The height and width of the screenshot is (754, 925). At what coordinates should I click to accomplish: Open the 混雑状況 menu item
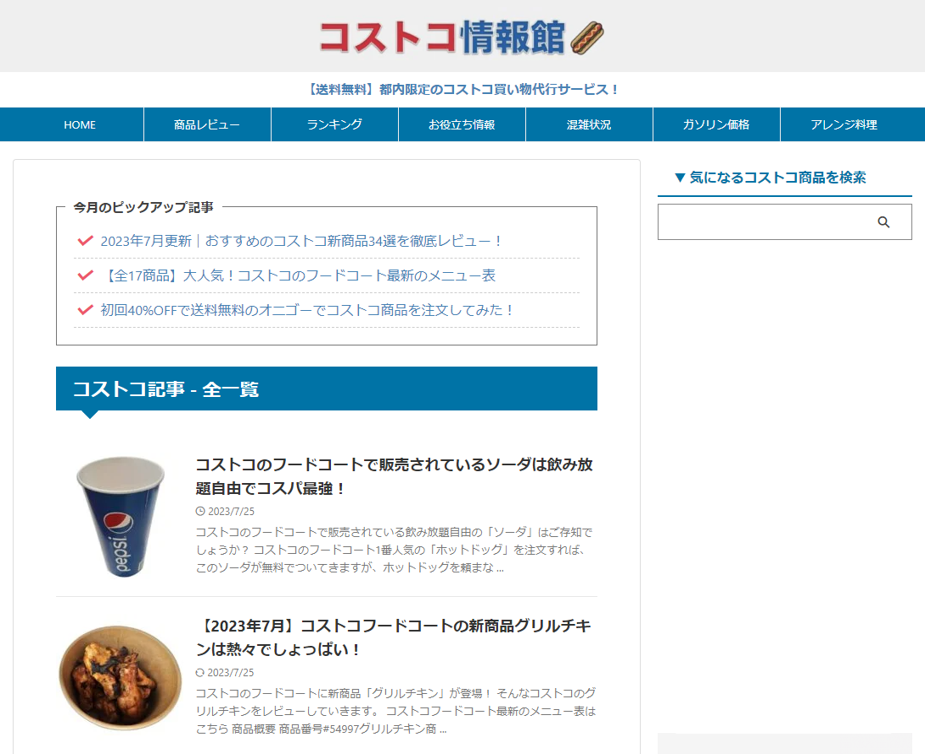(589, 124)
